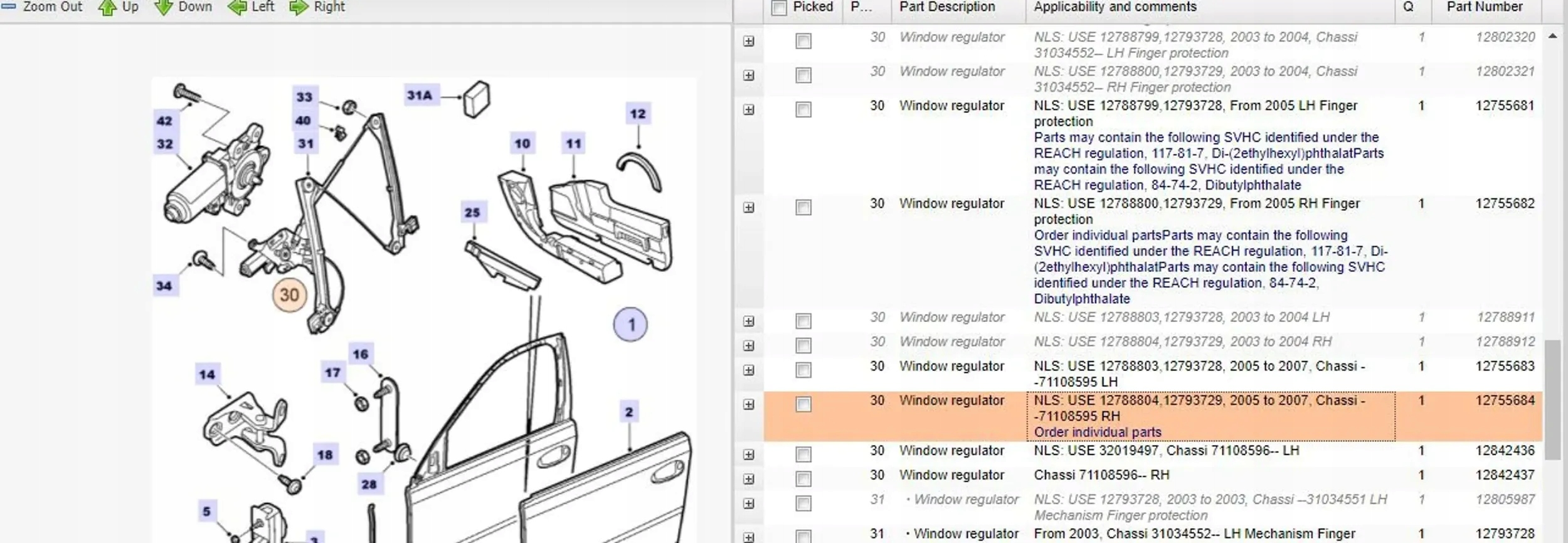Expand the row for part 12842437
The width and height of the screenshot is (1568, 543).
[x=749, y=479]
